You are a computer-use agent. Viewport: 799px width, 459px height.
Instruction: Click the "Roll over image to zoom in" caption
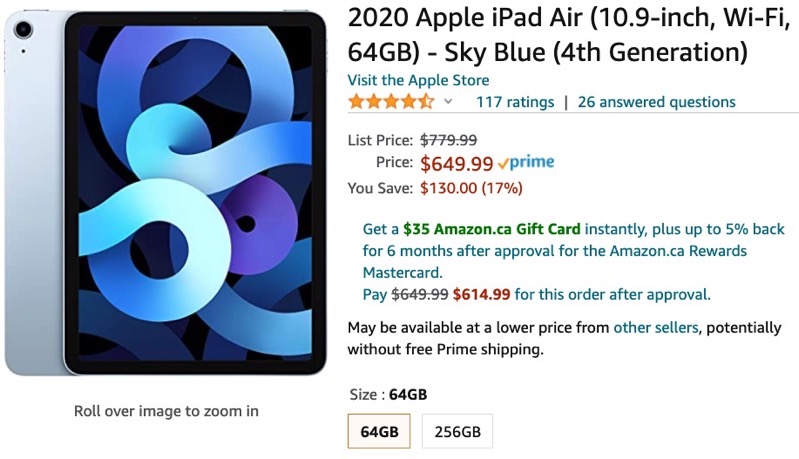point(166,410)
